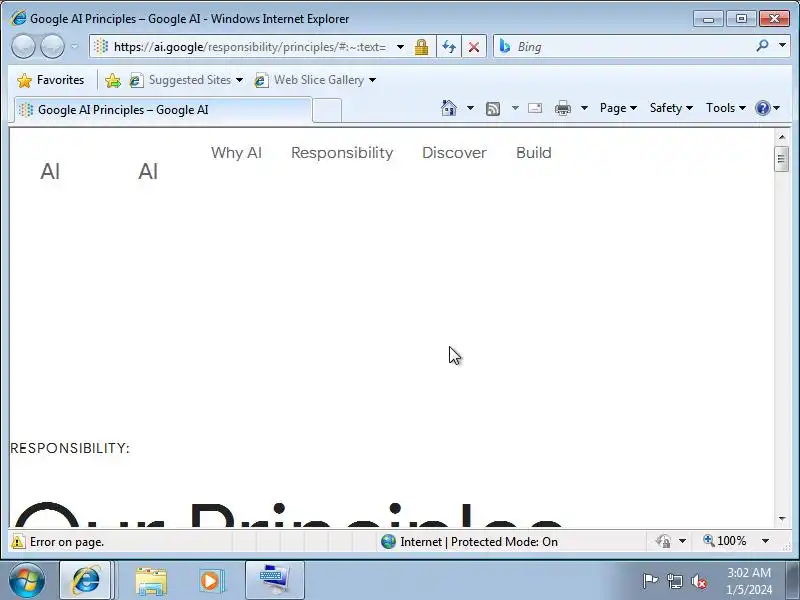800x600 pixels.
Task: Click the scroll up arrow
Action: click(782, 137)
